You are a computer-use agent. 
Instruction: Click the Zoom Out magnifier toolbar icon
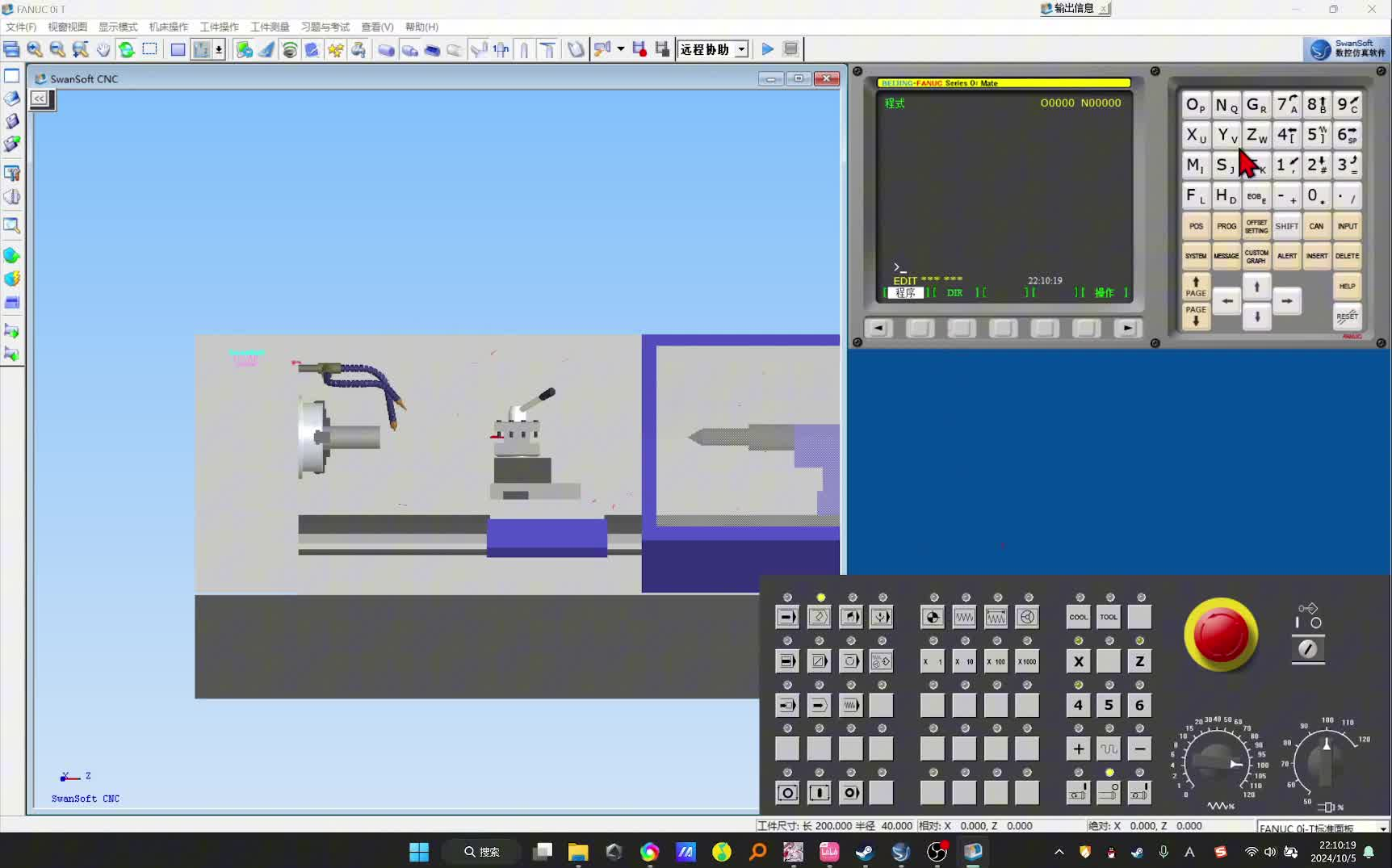[57, 49]
